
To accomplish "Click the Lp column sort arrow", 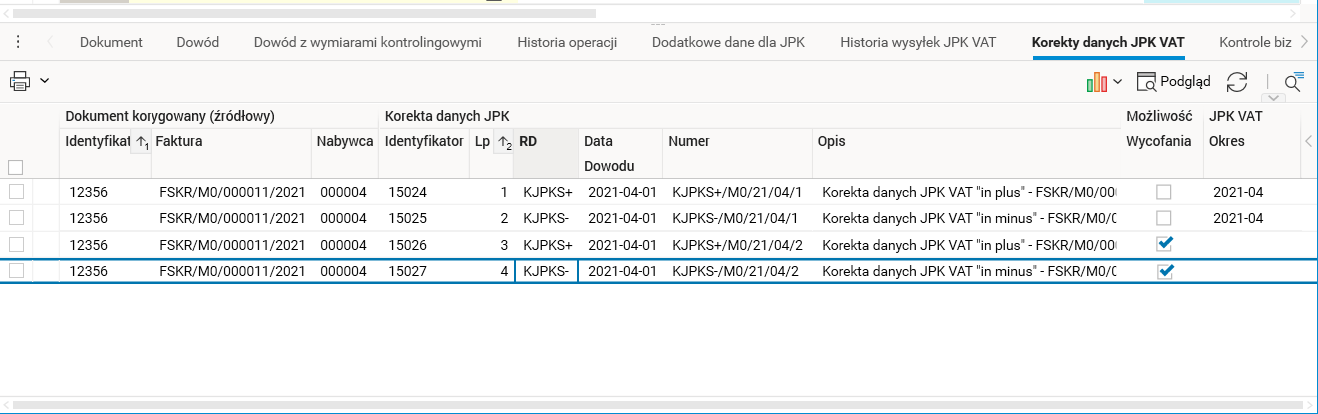I will 503,142.
